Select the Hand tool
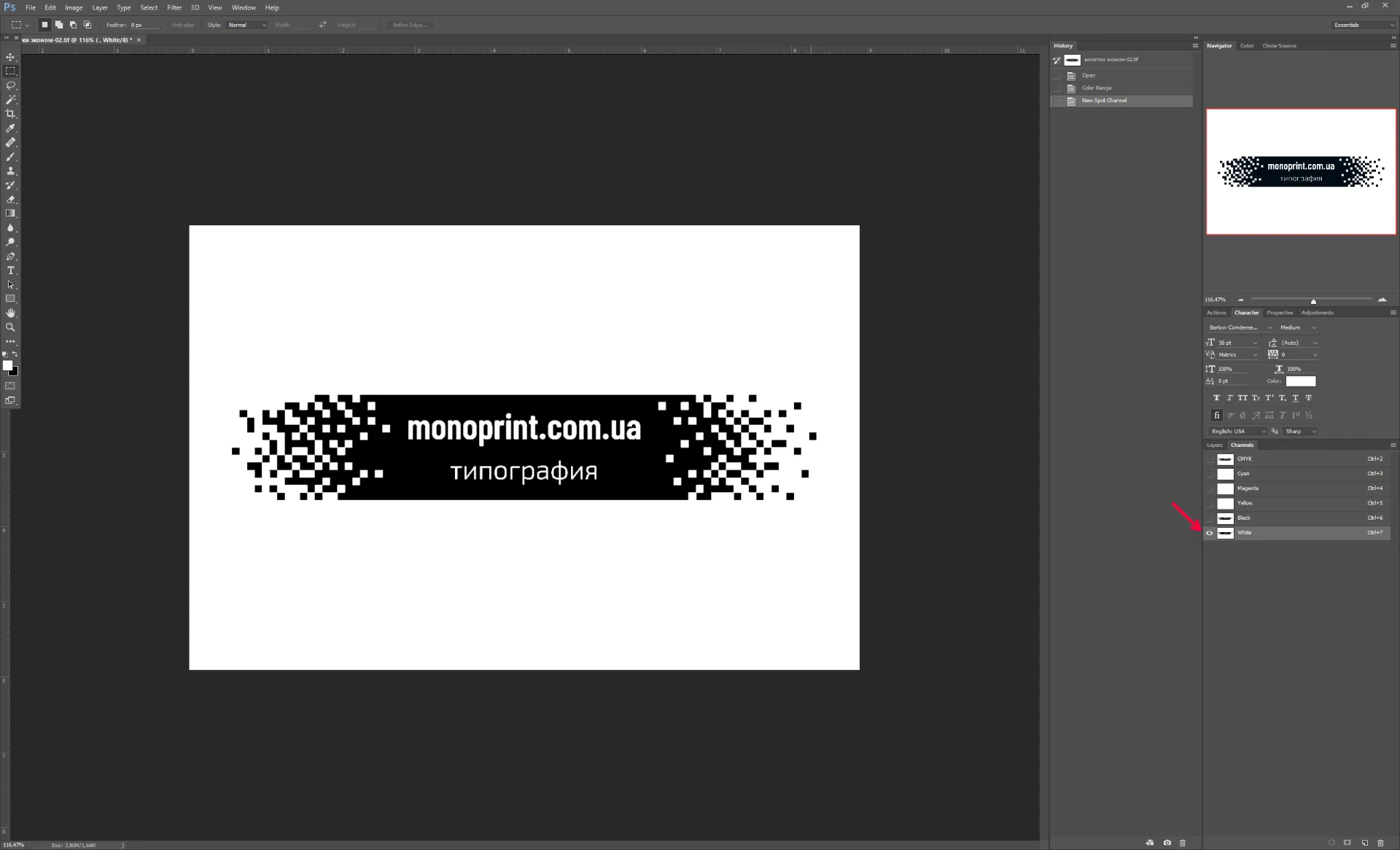Image resolution: width=1400 pixels, height=850 pixels. tap(10, 313)
